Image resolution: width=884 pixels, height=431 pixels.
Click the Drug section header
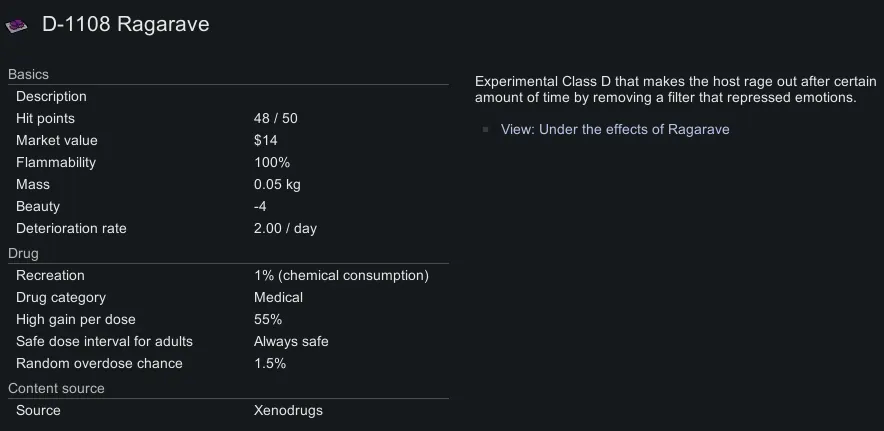coord(23,254)
